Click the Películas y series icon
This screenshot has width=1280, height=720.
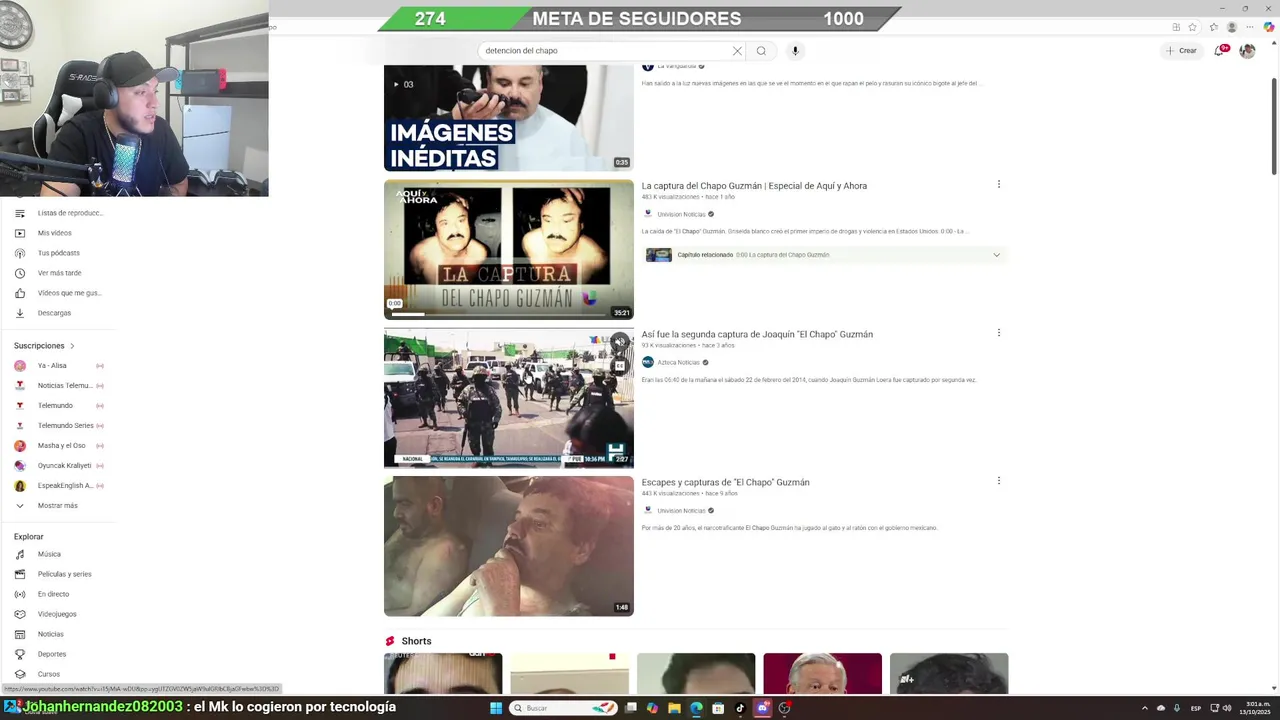(x=20, y=574)
